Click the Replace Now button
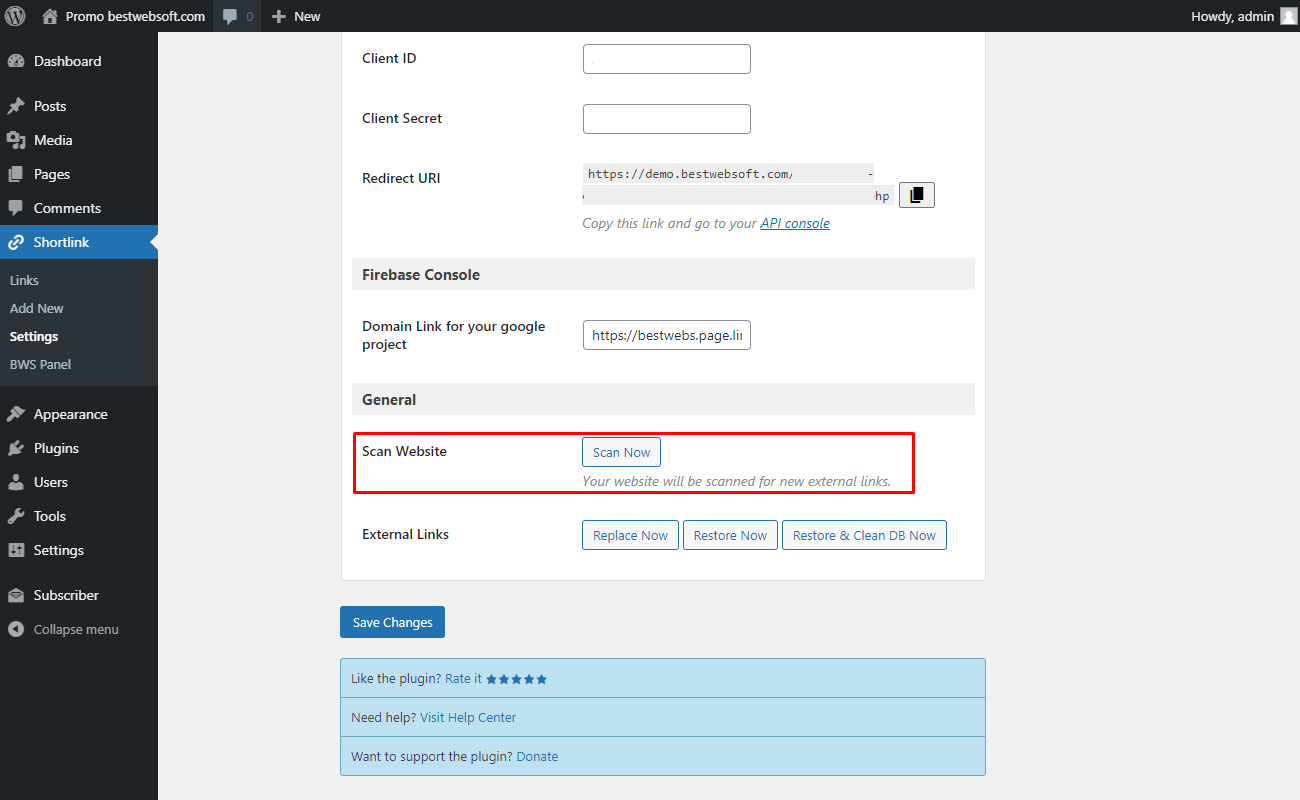Screen dimensions: 1300x800 pos(630,535)
